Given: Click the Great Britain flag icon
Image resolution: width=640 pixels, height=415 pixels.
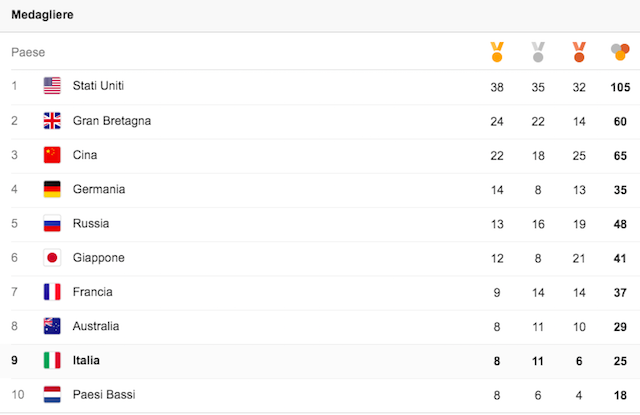Looking at the screenshot, I should point(52,121).
